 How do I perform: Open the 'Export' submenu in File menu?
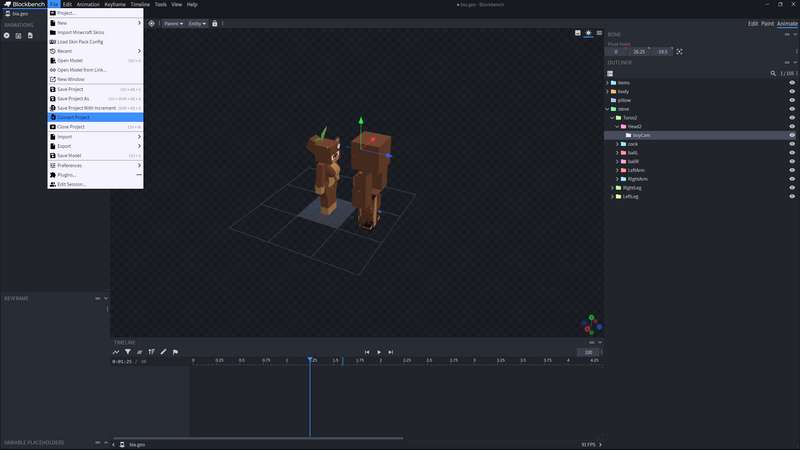coord(95,146)
